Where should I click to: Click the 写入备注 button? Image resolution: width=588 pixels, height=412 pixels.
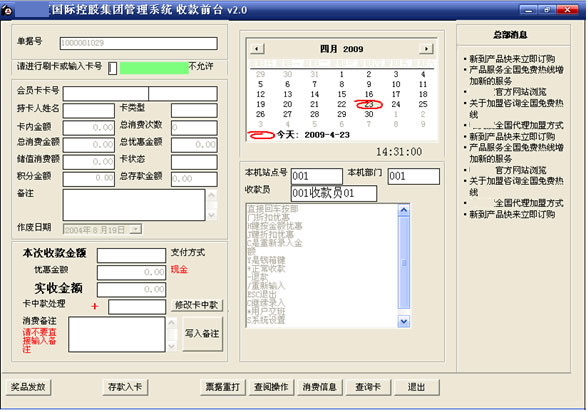coord(202,334)
